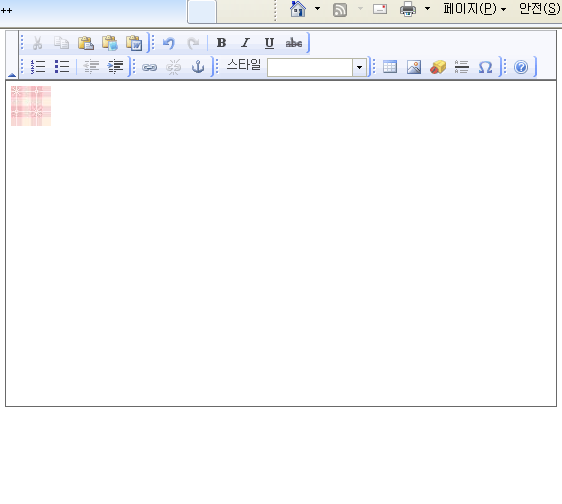The image size is (562, 504).
Task: Click Paste as plain text icon
Action: point(110,43)
